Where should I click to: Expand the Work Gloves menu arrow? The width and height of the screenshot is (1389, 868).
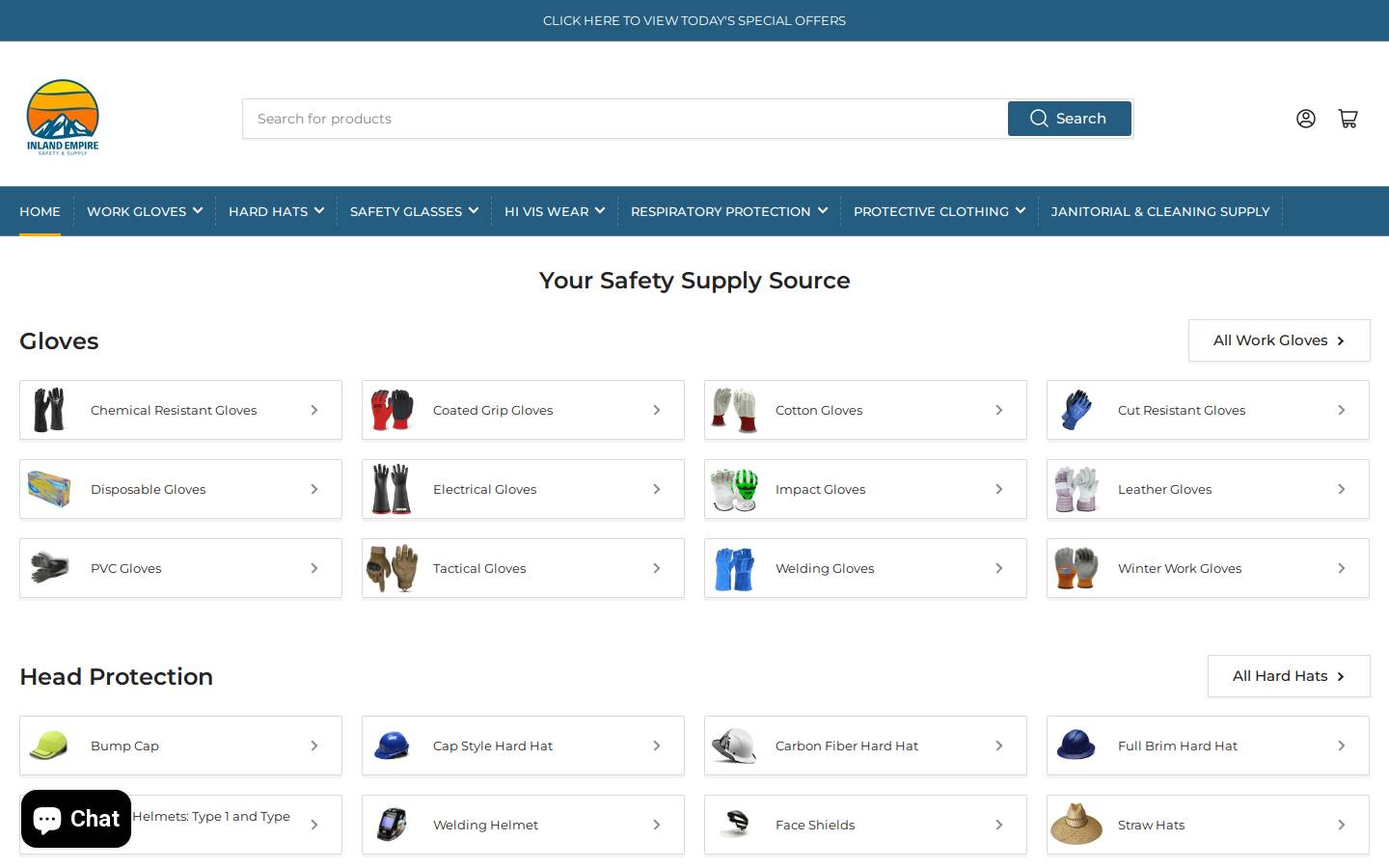click(x=198, y=210)
